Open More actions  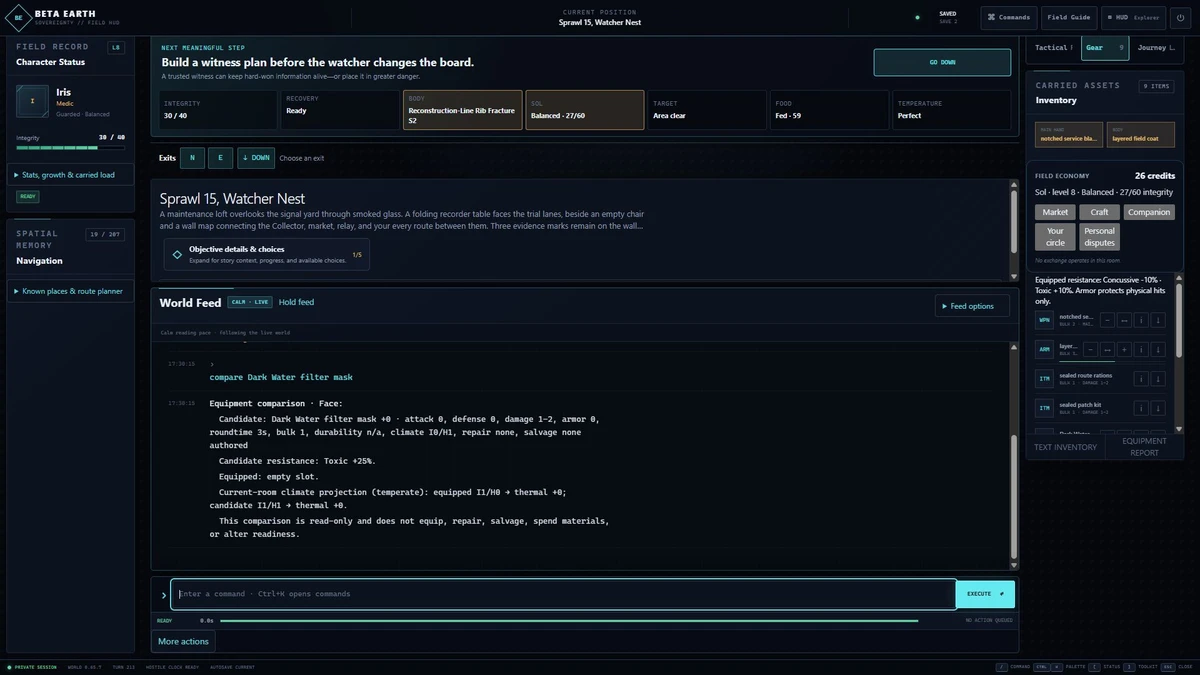183,641
